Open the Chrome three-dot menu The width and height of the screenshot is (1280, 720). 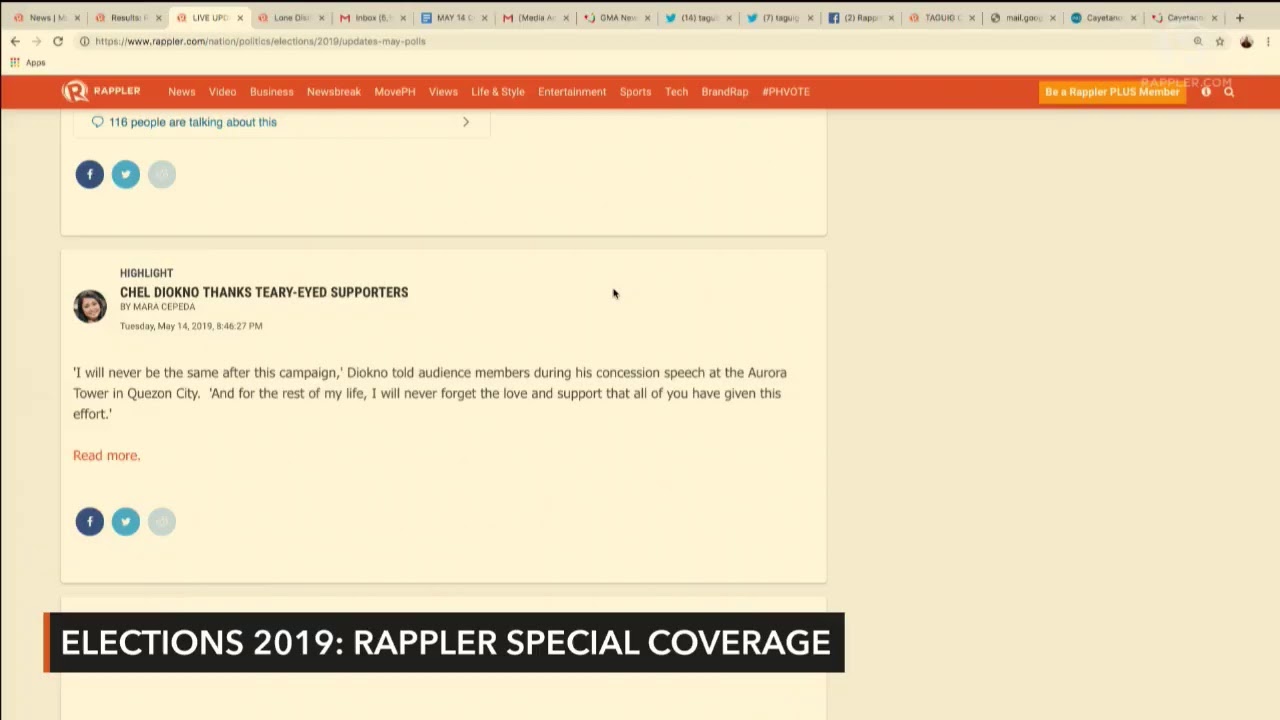(x=1269, y=41)
